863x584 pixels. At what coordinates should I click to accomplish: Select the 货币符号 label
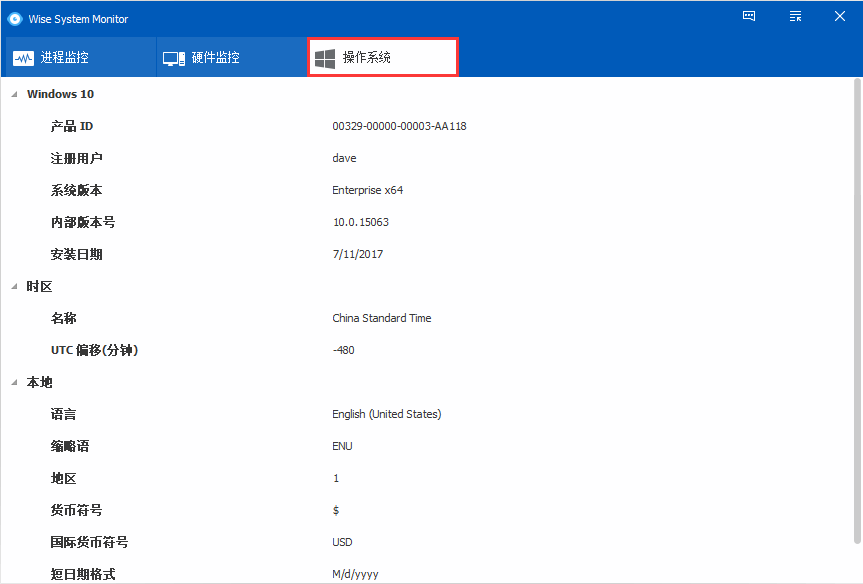pos(77,510)
